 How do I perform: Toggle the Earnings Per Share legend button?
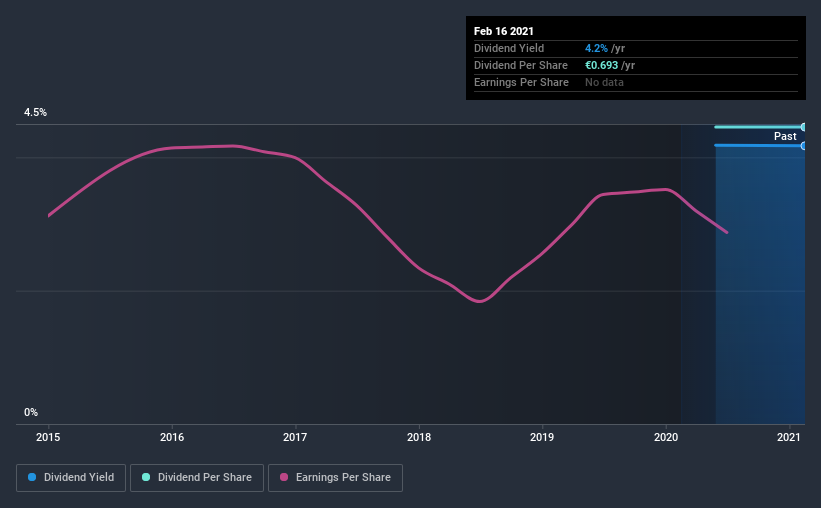click(x=335, y=478)
